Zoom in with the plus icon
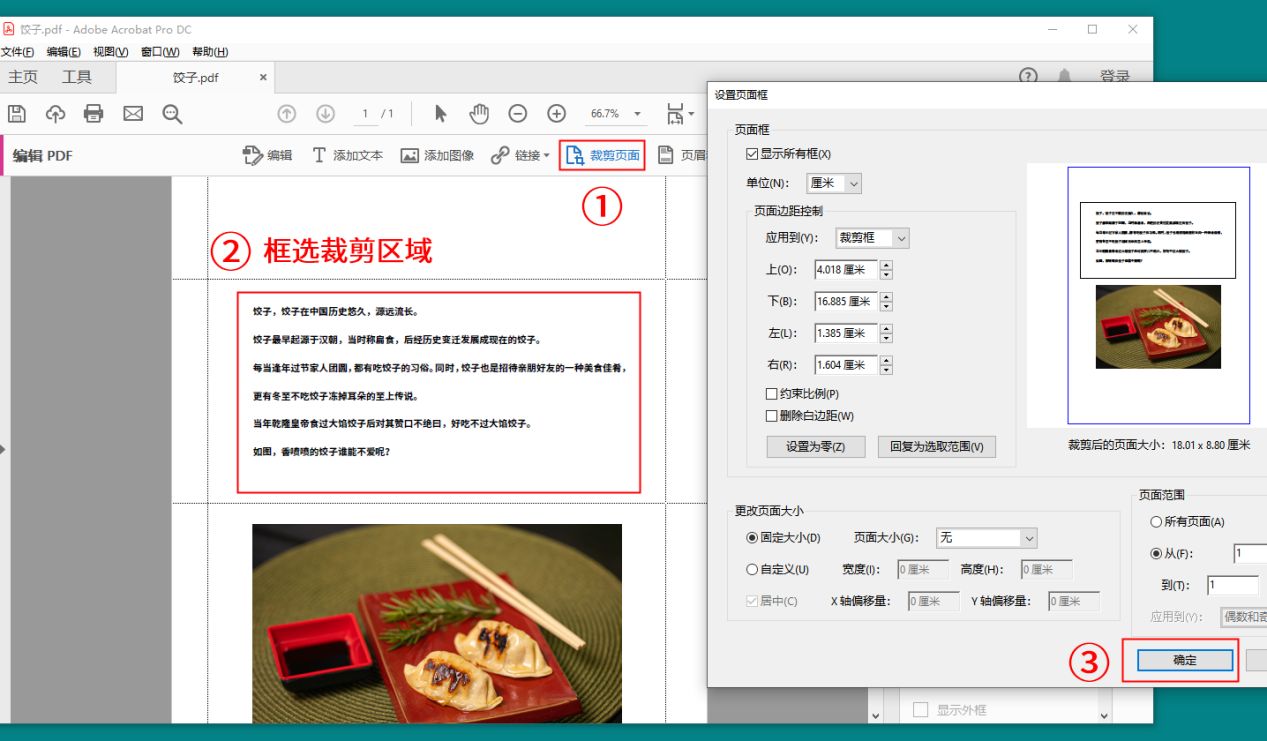Screen dimensions: 1267x741 tap(557, 114)
